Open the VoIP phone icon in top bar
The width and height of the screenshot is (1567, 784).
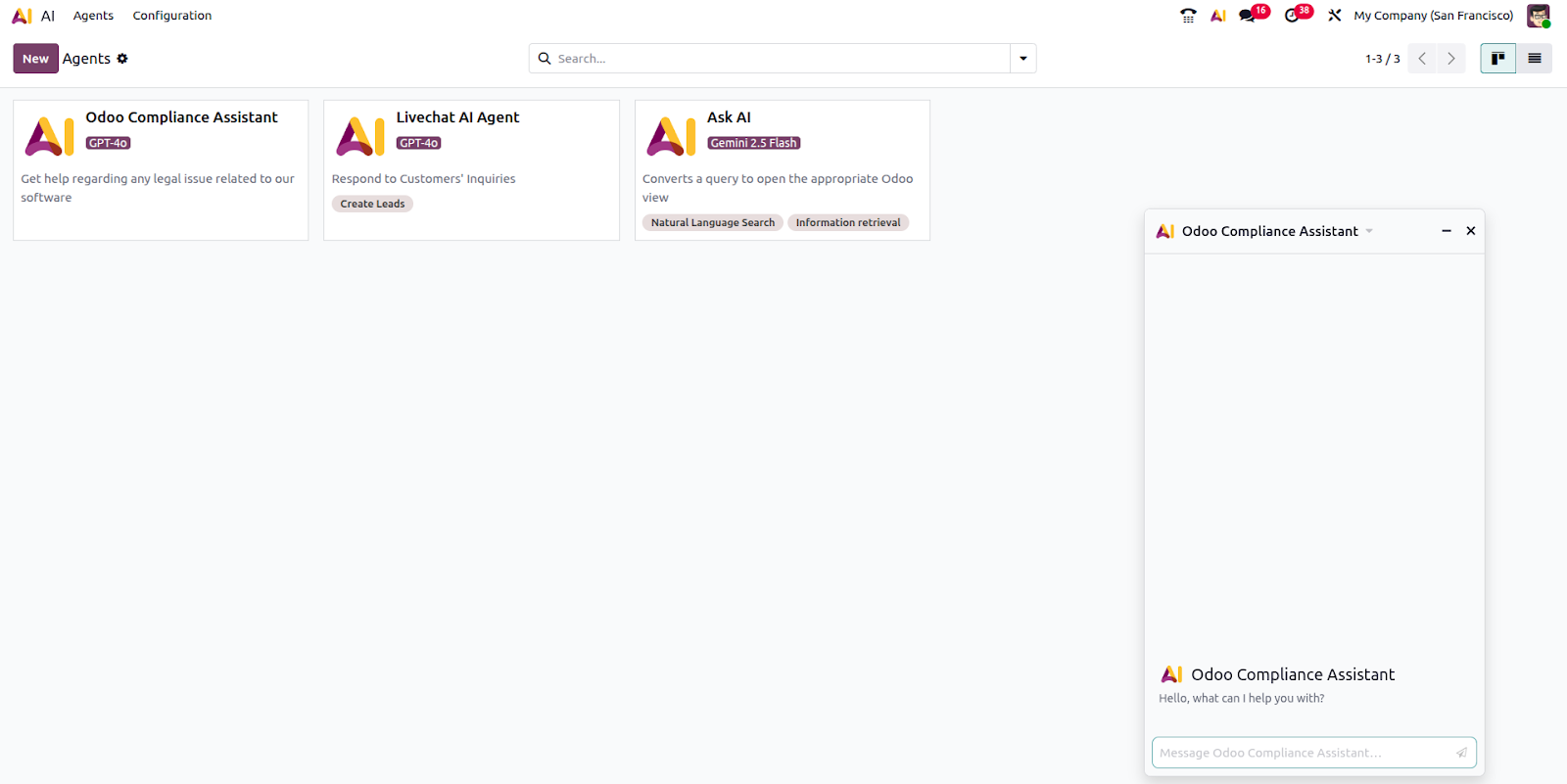[1188, 16]
